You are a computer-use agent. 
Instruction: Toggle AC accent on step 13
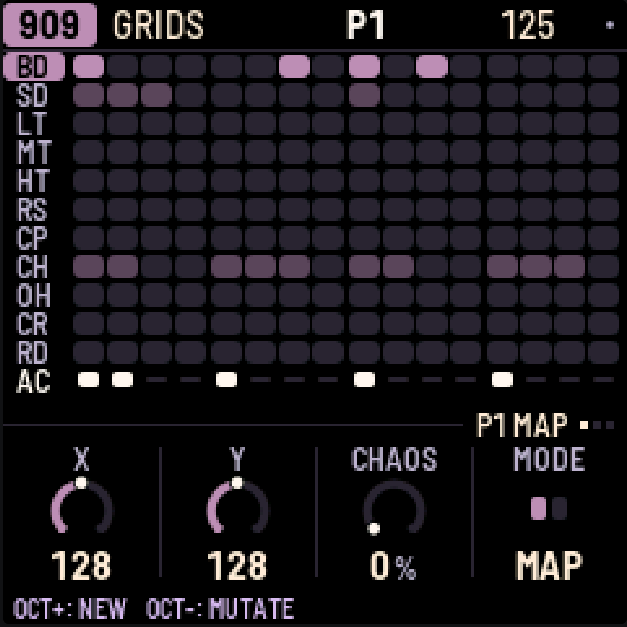point(502,379)
